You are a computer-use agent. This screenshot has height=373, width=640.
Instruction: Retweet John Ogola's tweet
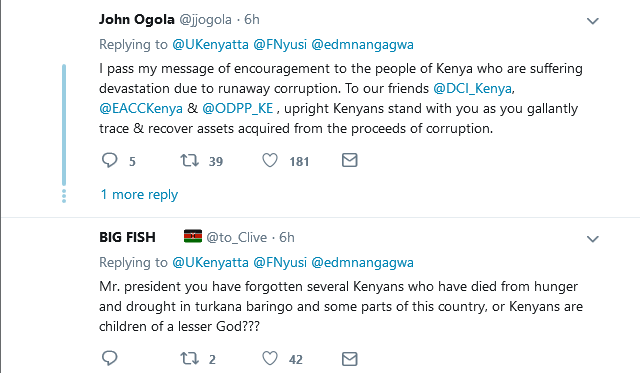tap(190, 160)
